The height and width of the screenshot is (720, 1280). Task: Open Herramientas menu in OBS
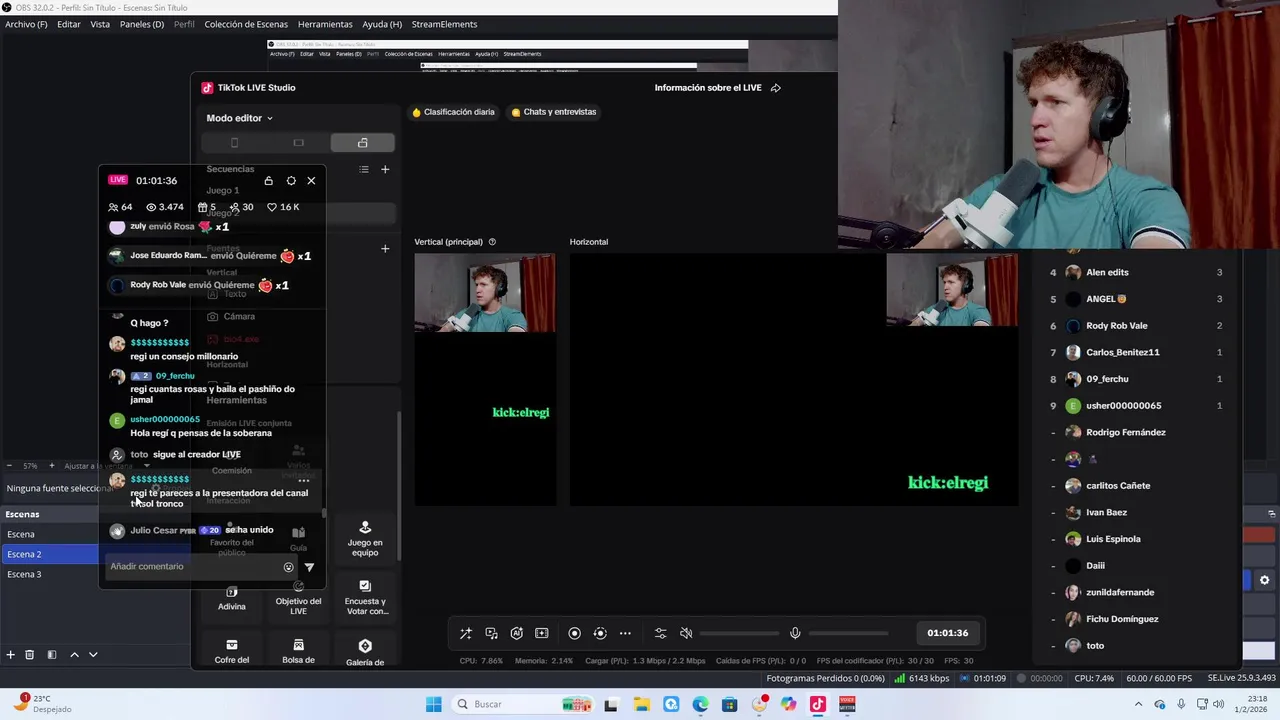(x=325, y=24)
